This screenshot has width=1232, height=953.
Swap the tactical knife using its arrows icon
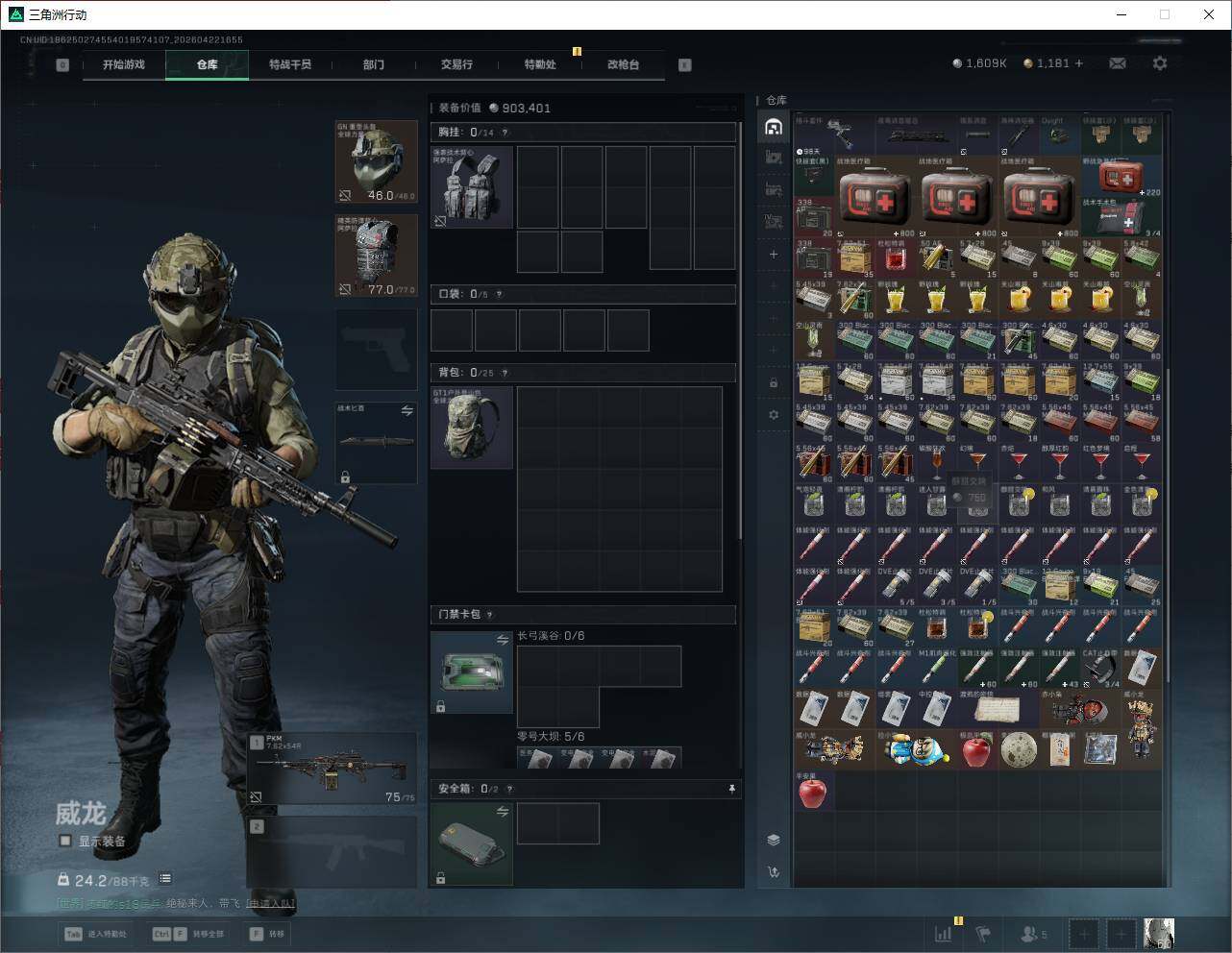(x=407, y=411)
